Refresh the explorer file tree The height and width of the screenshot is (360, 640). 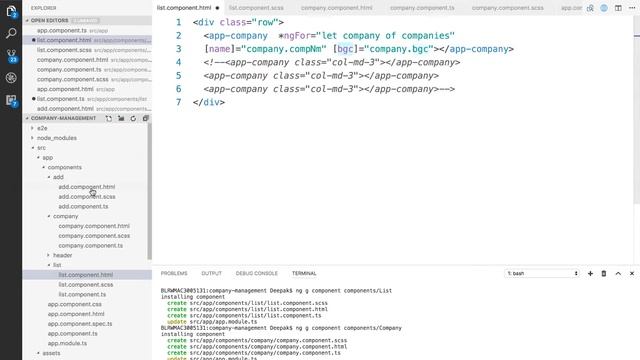[x=133, y=118]
